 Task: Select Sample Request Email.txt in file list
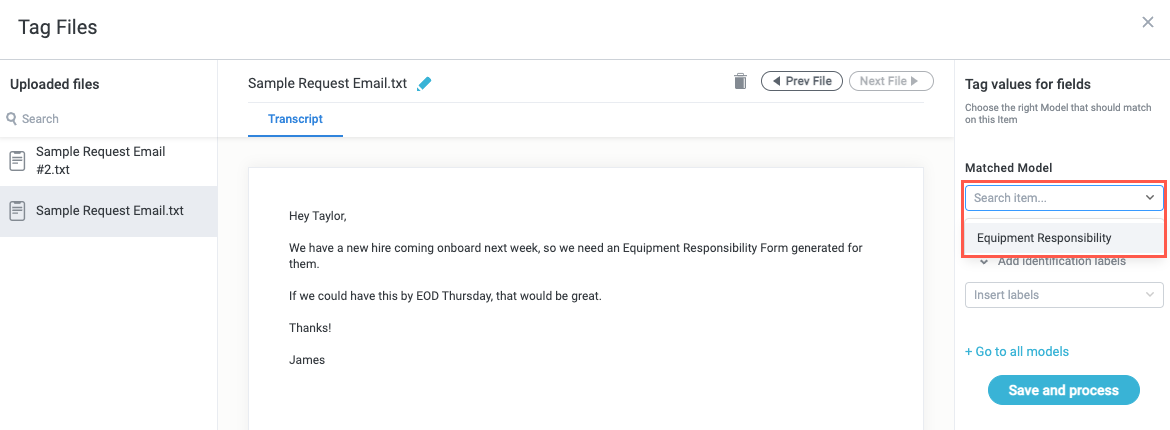tap(109, 211)
